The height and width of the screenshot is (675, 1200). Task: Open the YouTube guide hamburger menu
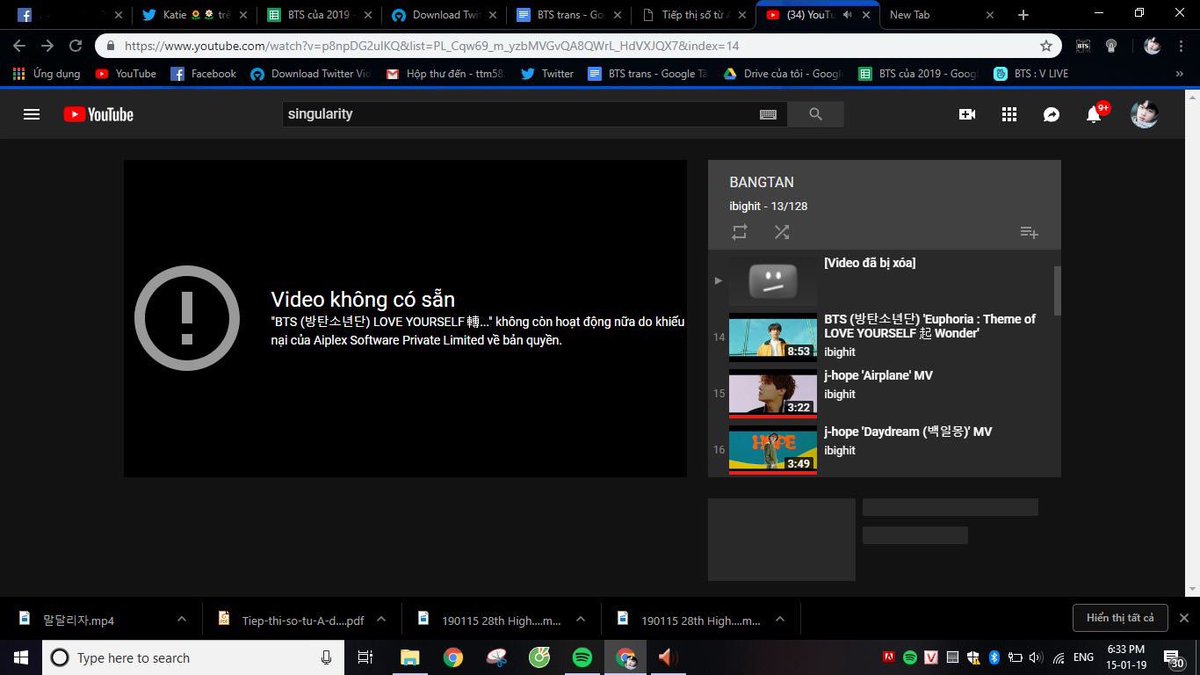point(31,115)
